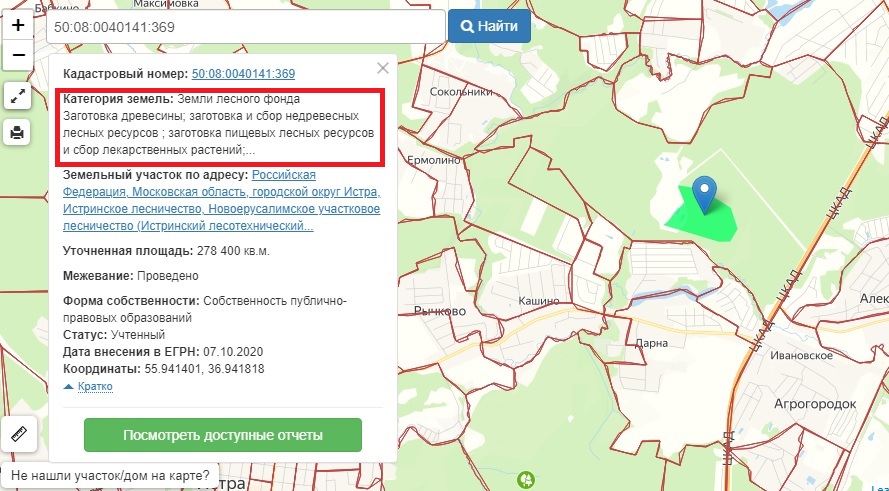The height and width of the screenshot is (491, 889).
Task: Zoom out of the map
Action: pyautogui.click(x=18, y=56)
